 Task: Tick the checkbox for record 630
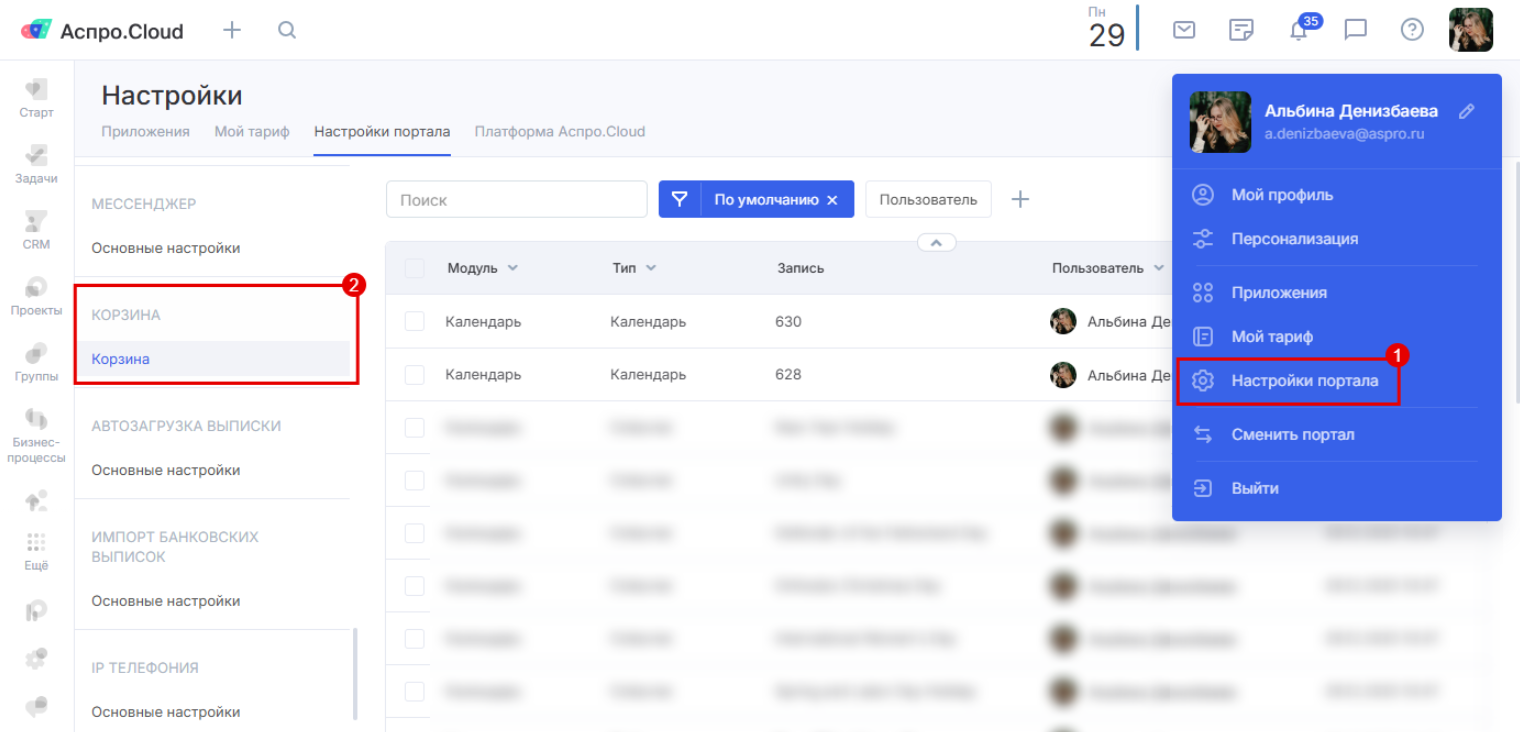(x=414, y=321)
